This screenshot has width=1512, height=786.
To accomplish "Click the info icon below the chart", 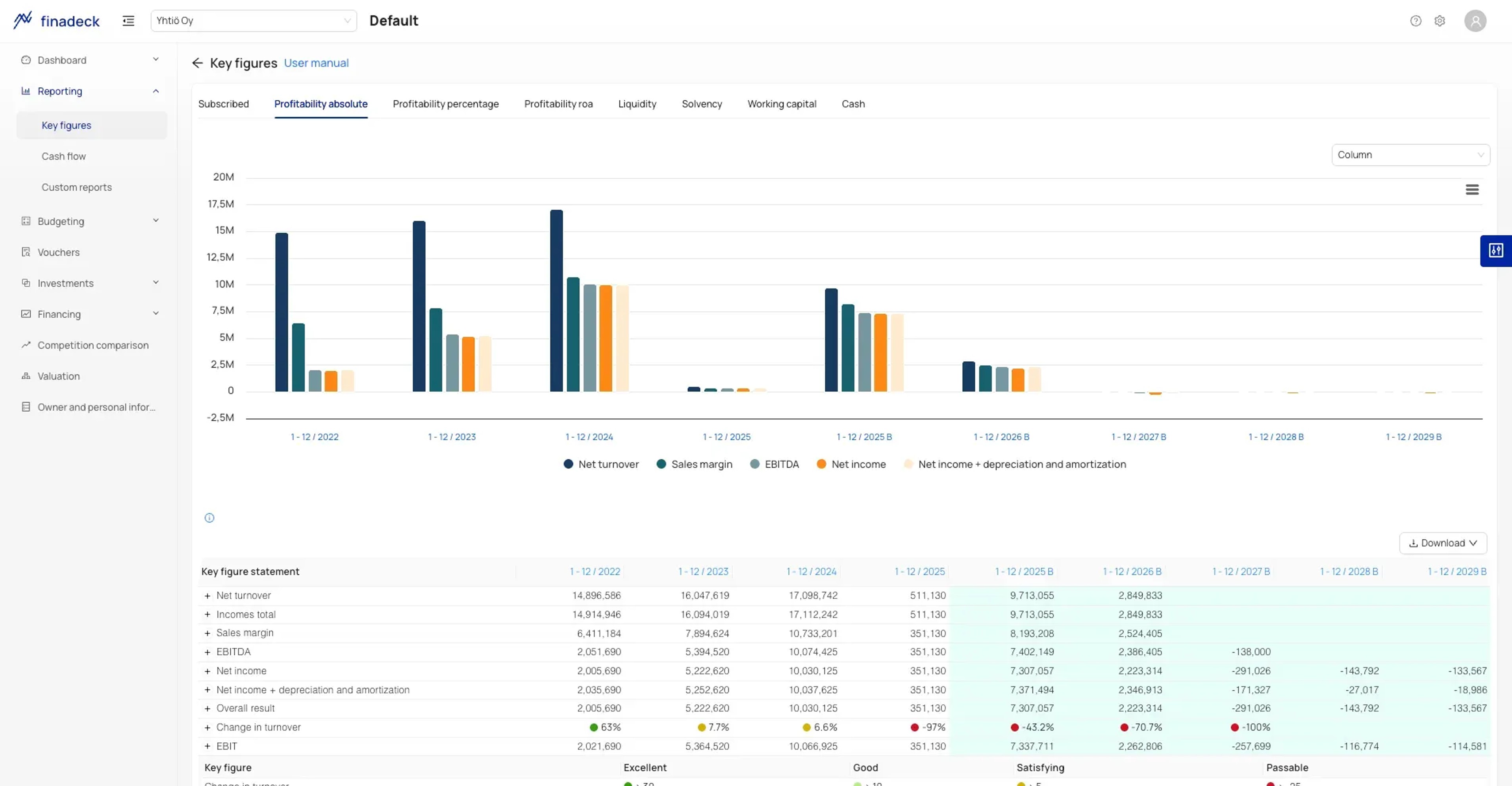I will click(209, 518).
